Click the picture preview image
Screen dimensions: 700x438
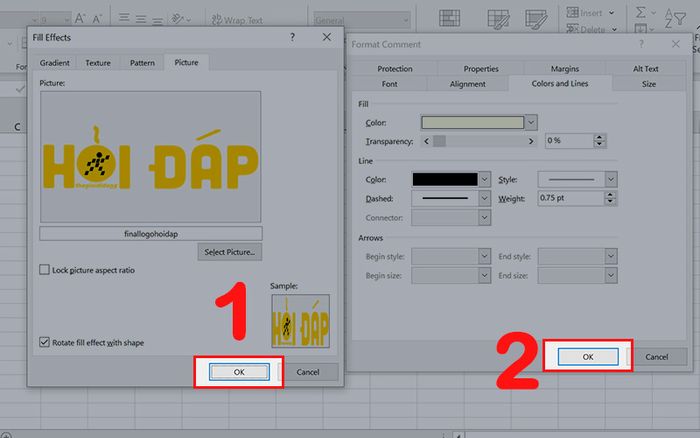click(150, 157)
